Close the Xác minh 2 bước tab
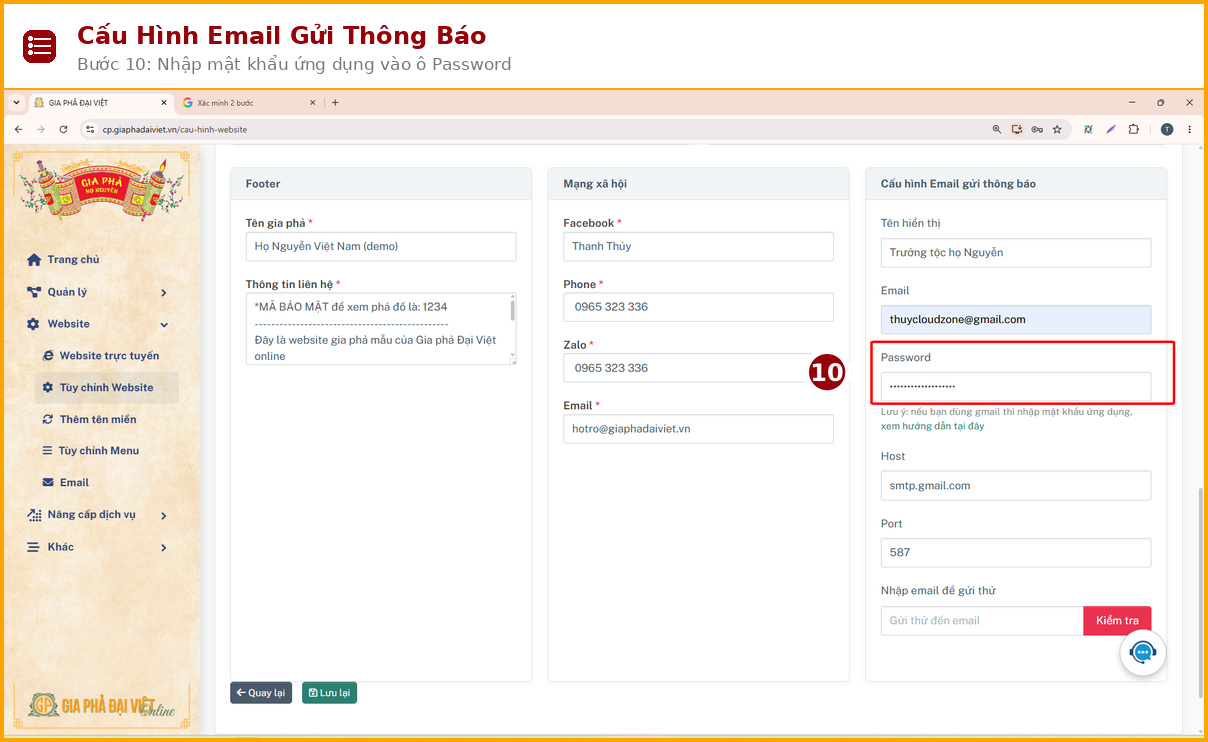The height and width of the screenshot is (742, 1208). click(312, 102)
